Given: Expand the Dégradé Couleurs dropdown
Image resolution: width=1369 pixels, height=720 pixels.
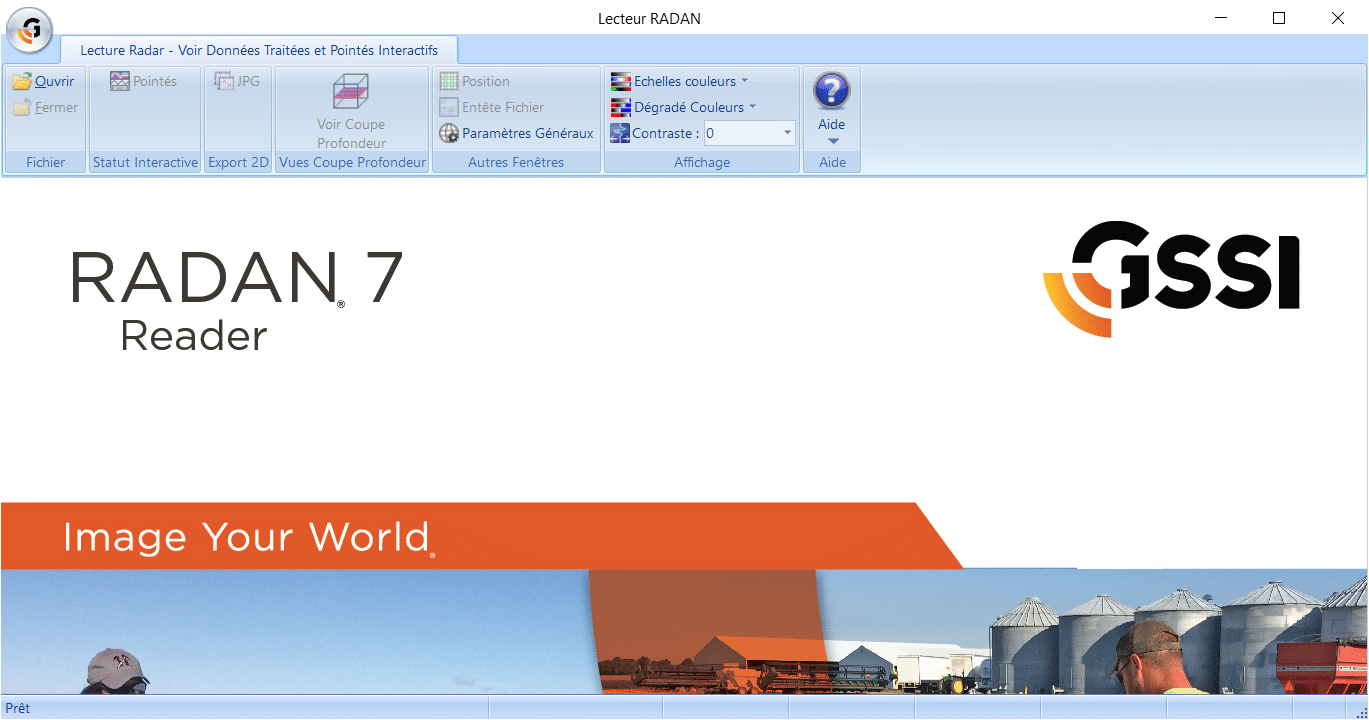Looking at the screenshot, I should coord(753,108).
